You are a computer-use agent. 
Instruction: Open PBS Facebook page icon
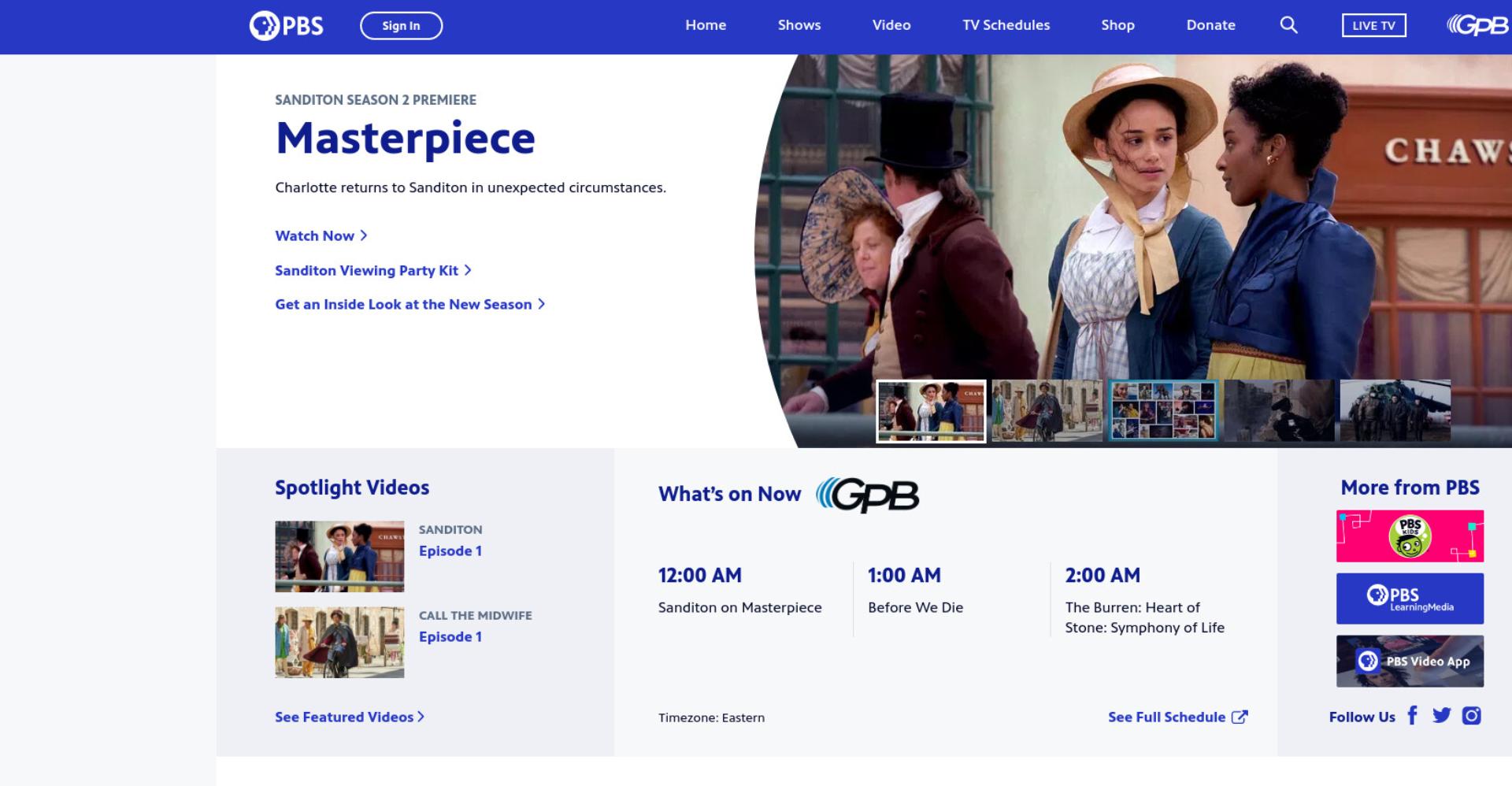click(x=1413, y=715)
